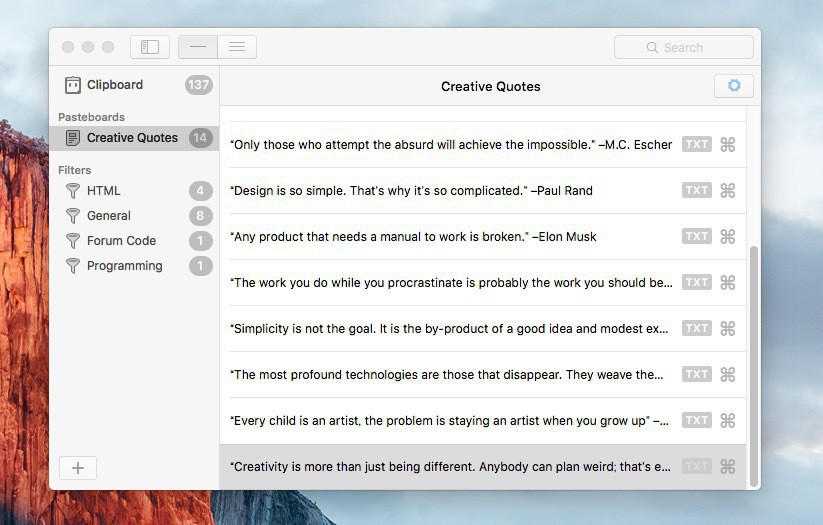The width and height of the screenshot is (823, 525).
Task: Open the Programming filter
Action: [x=135, y=266]
